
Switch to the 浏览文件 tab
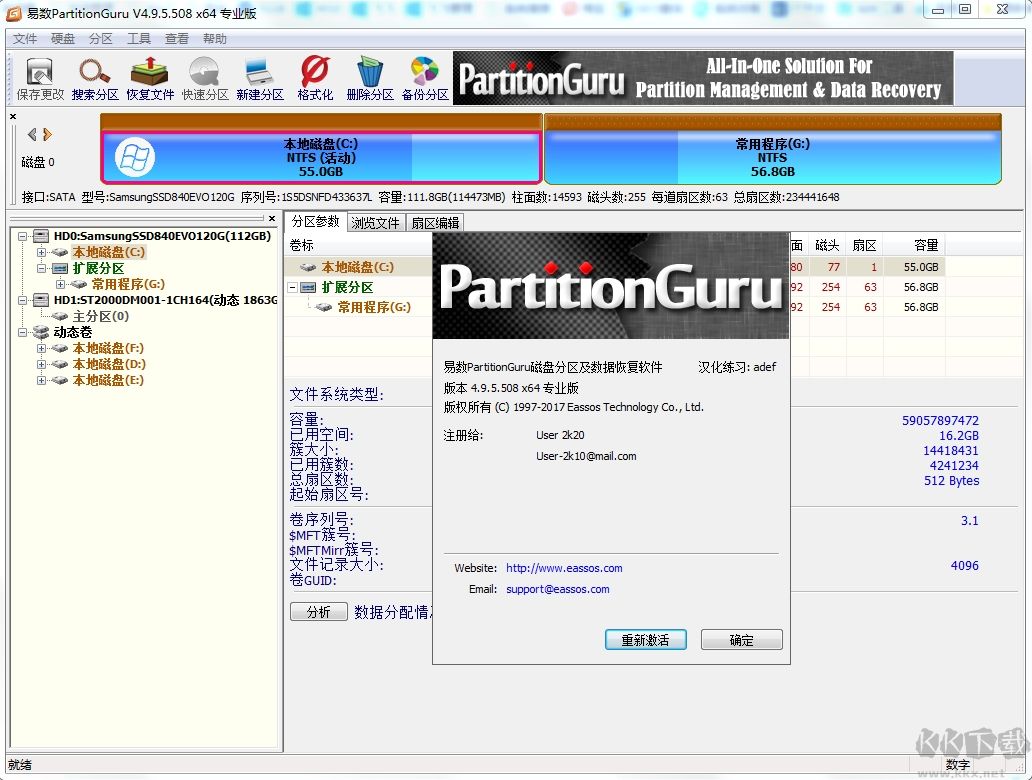pos(375,222)
